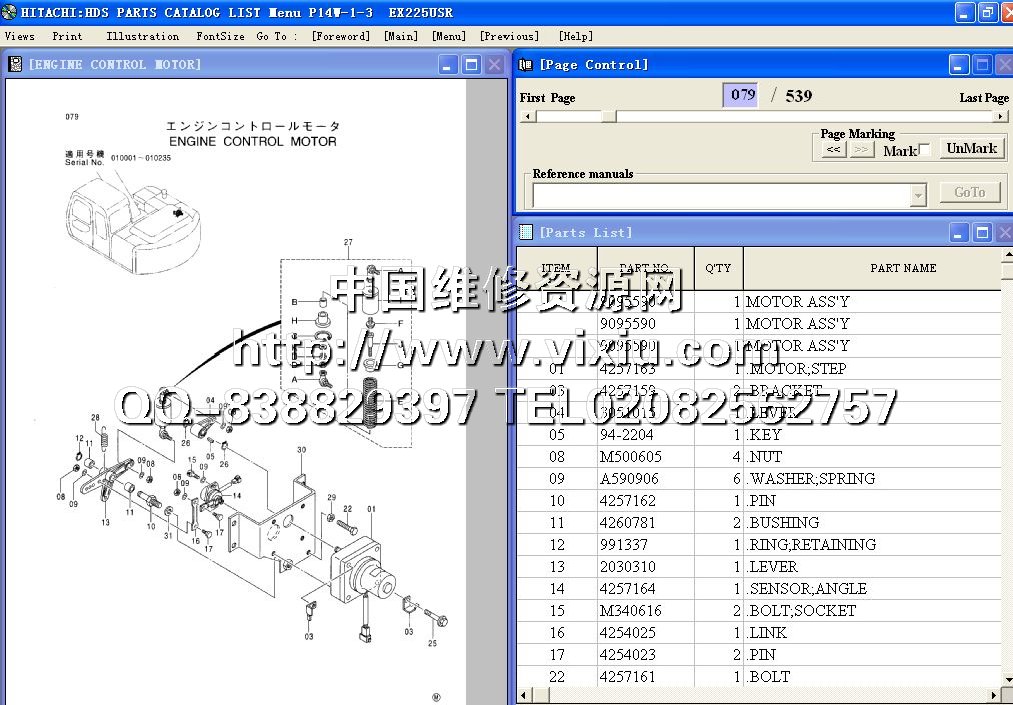
Task: Tick the Mark page checkbox
Action: click(x=925, y=150)
